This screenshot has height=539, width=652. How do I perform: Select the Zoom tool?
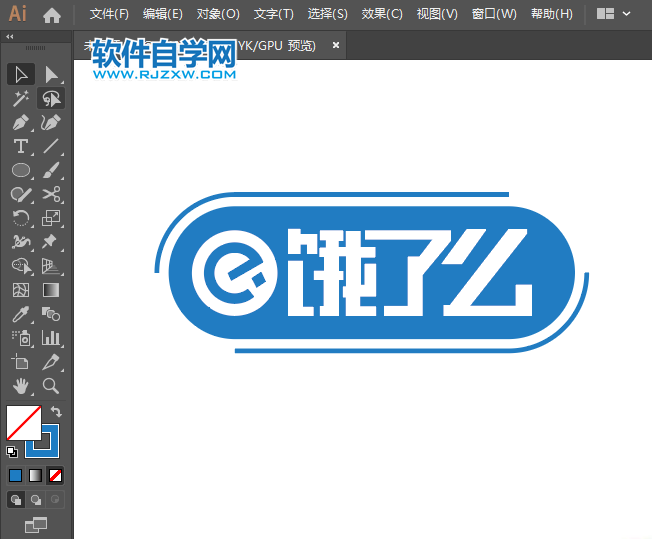[51, 386]
